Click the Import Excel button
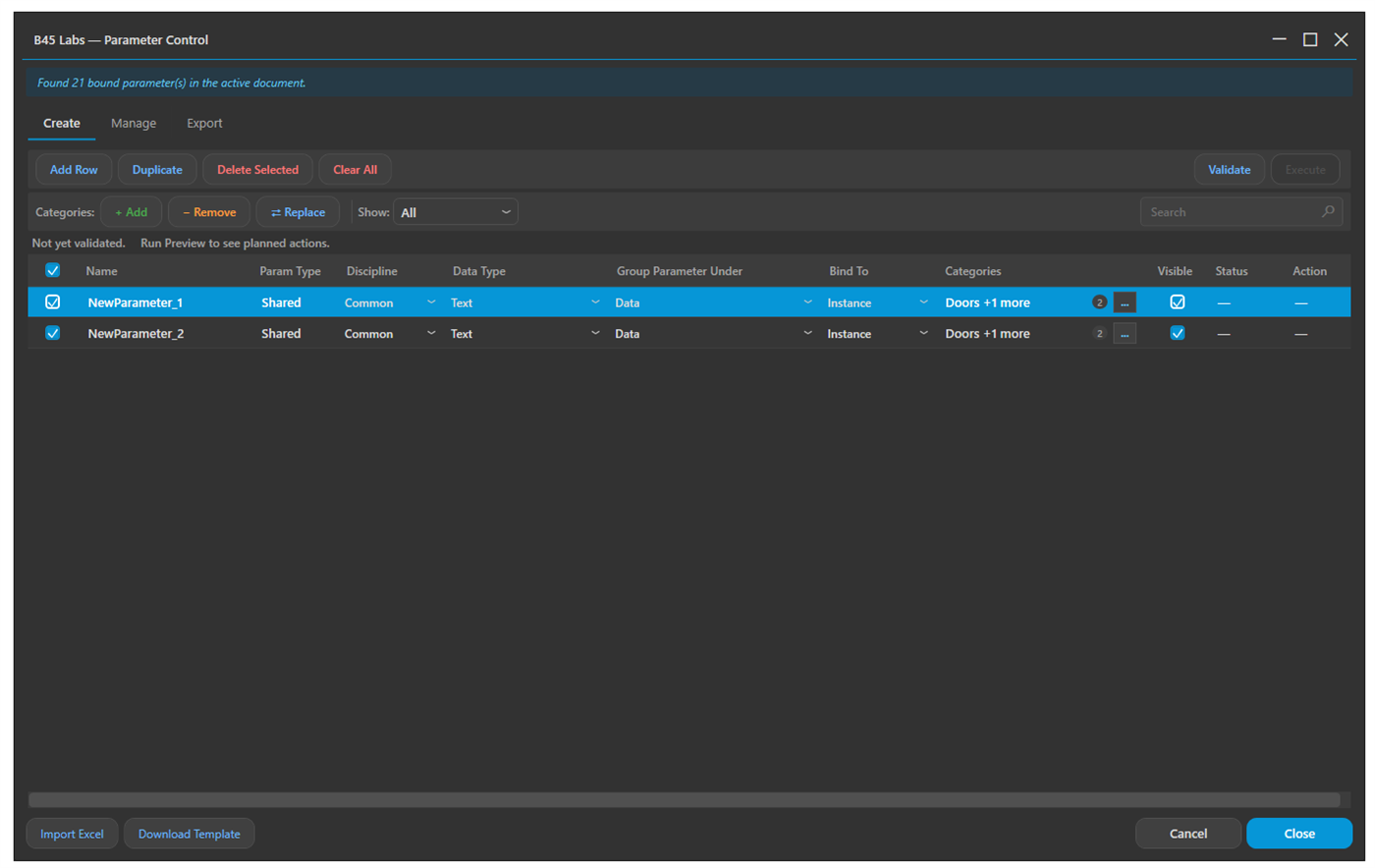Viewport: 1375px width, 868px height. [72, 834]
